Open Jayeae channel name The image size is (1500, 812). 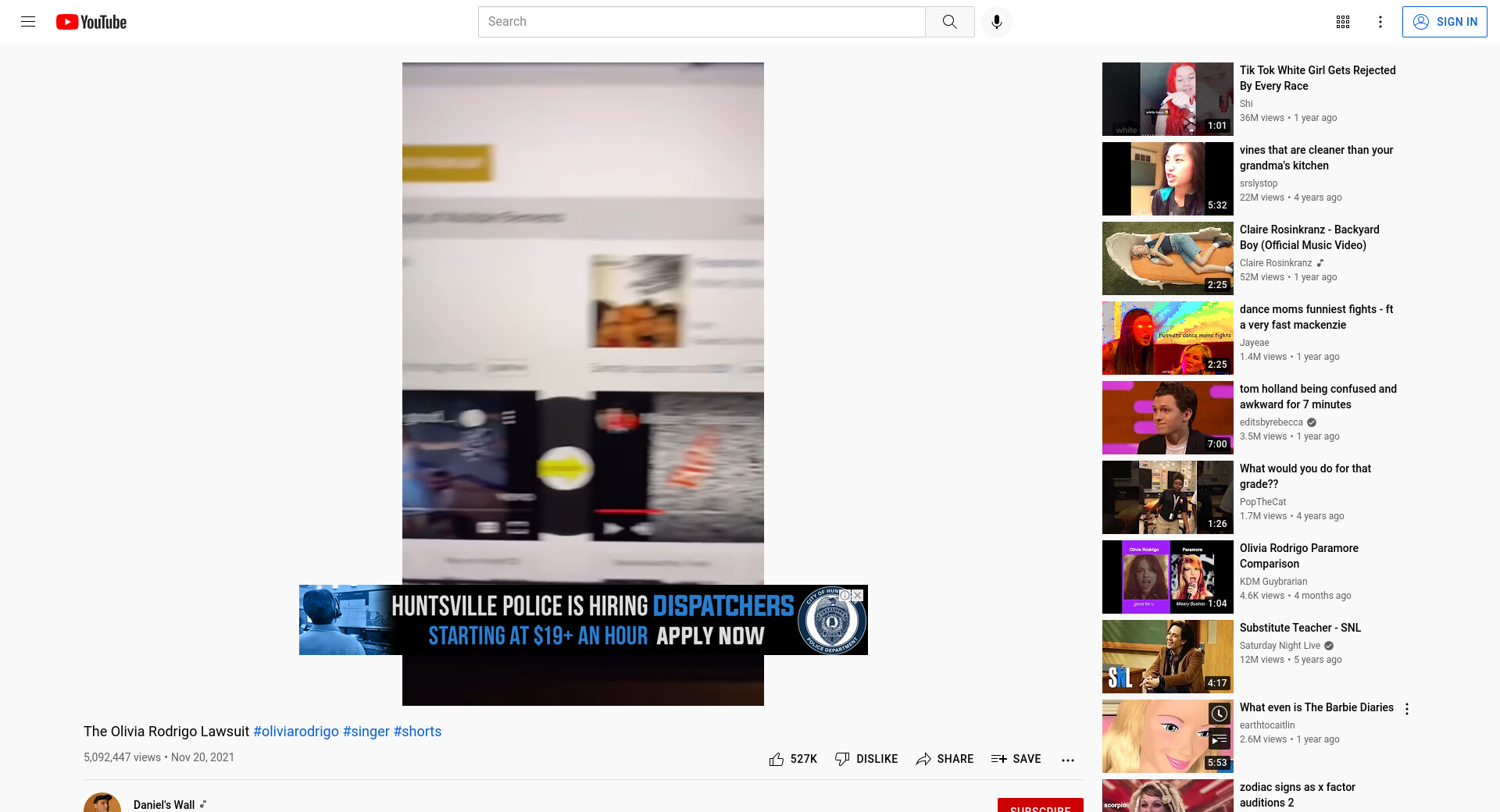(1255, 343)
